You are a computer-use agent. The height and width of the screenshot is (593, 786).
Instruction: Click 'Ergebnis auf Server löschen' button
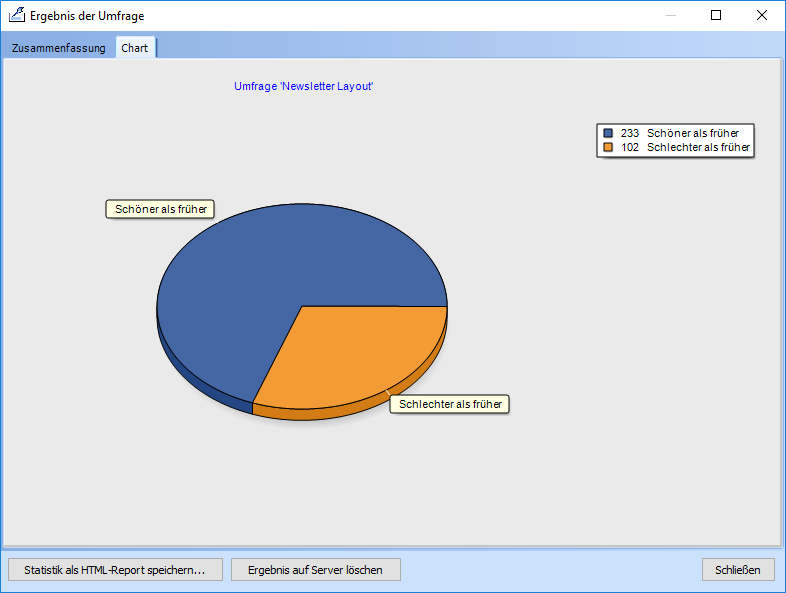(315, 570)
